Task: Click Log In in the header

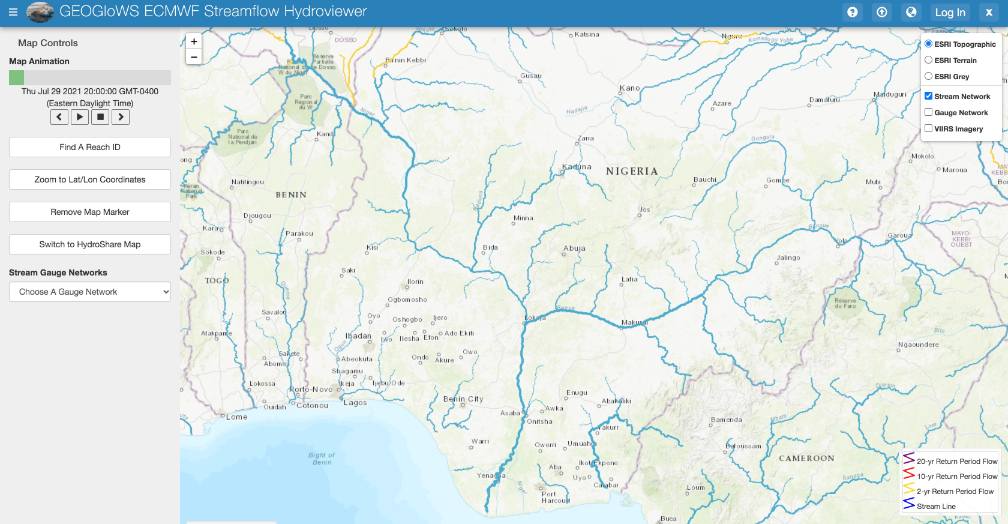Action: click(x=949, y=12)
